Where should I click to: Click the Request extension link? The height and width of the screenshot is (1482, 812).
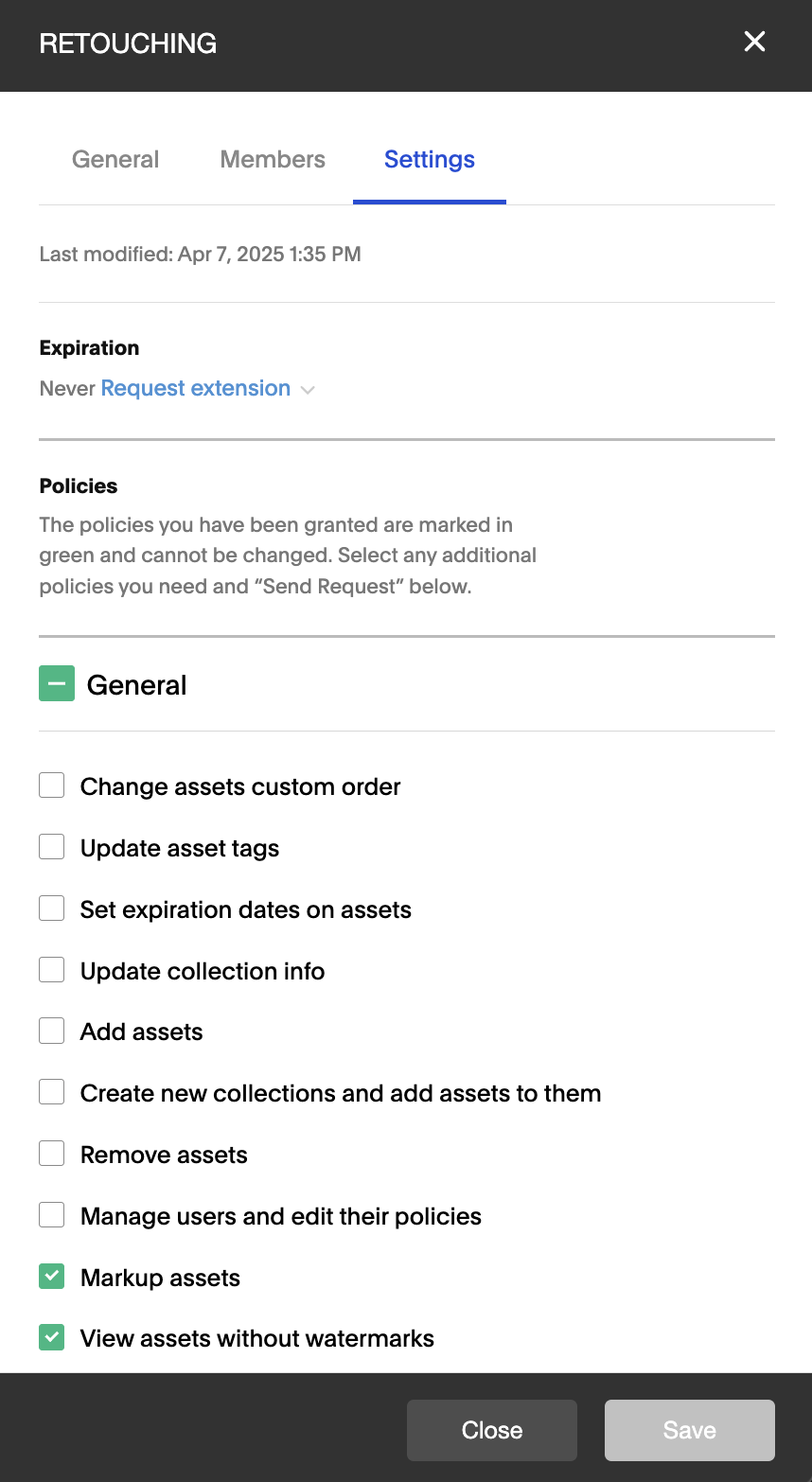coord(196,388)
